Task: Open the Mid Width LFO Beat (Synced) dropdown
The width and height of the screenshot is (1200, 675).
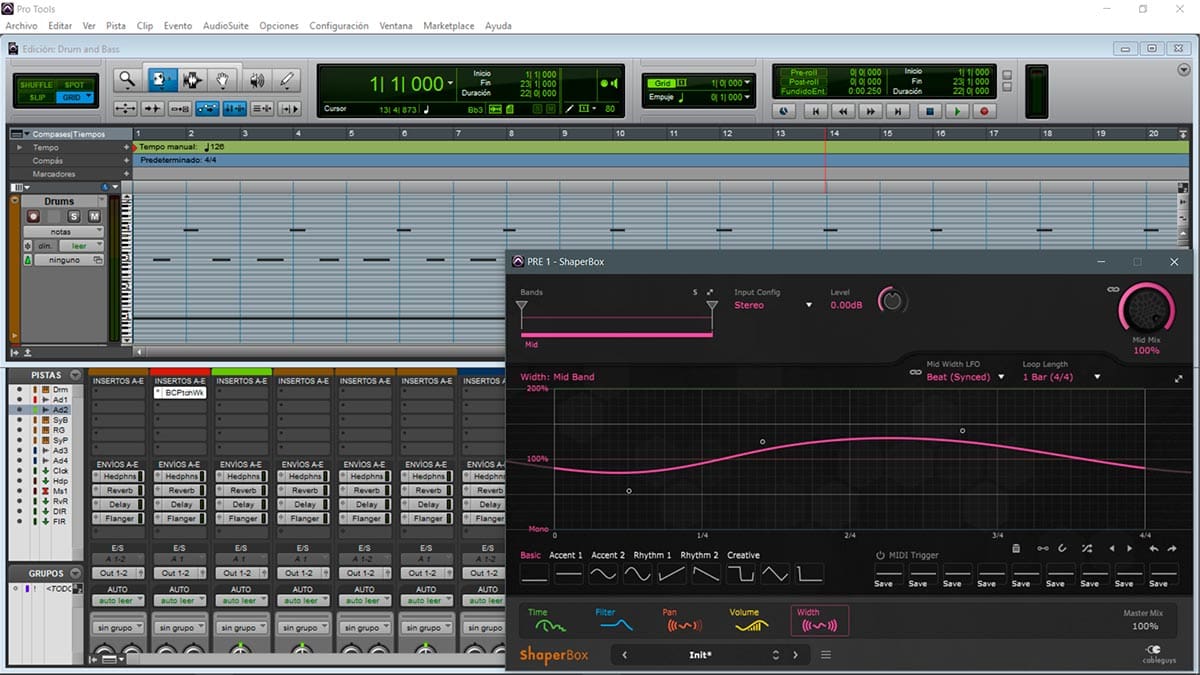Action: 965,377
